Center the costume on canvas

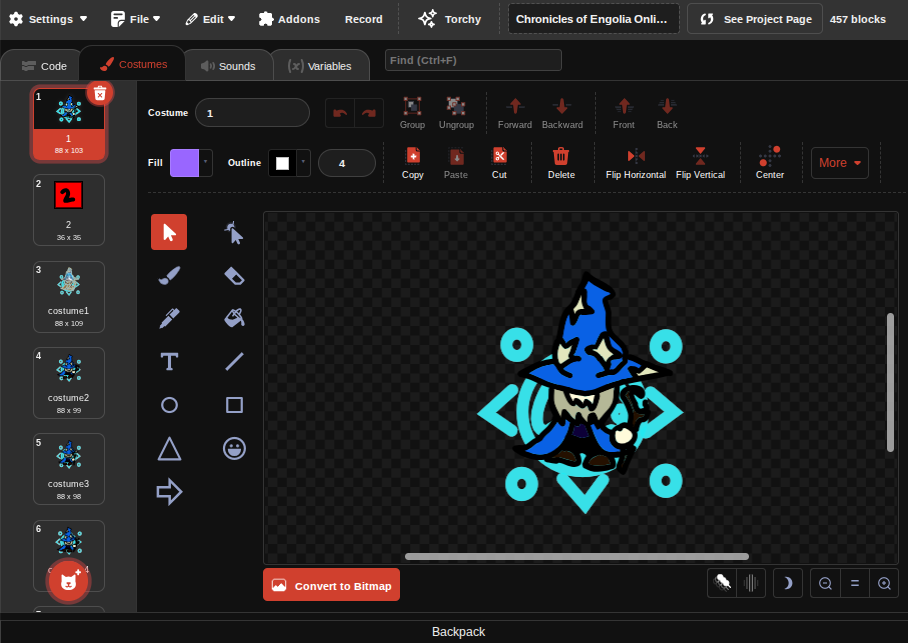pos(770,163)
